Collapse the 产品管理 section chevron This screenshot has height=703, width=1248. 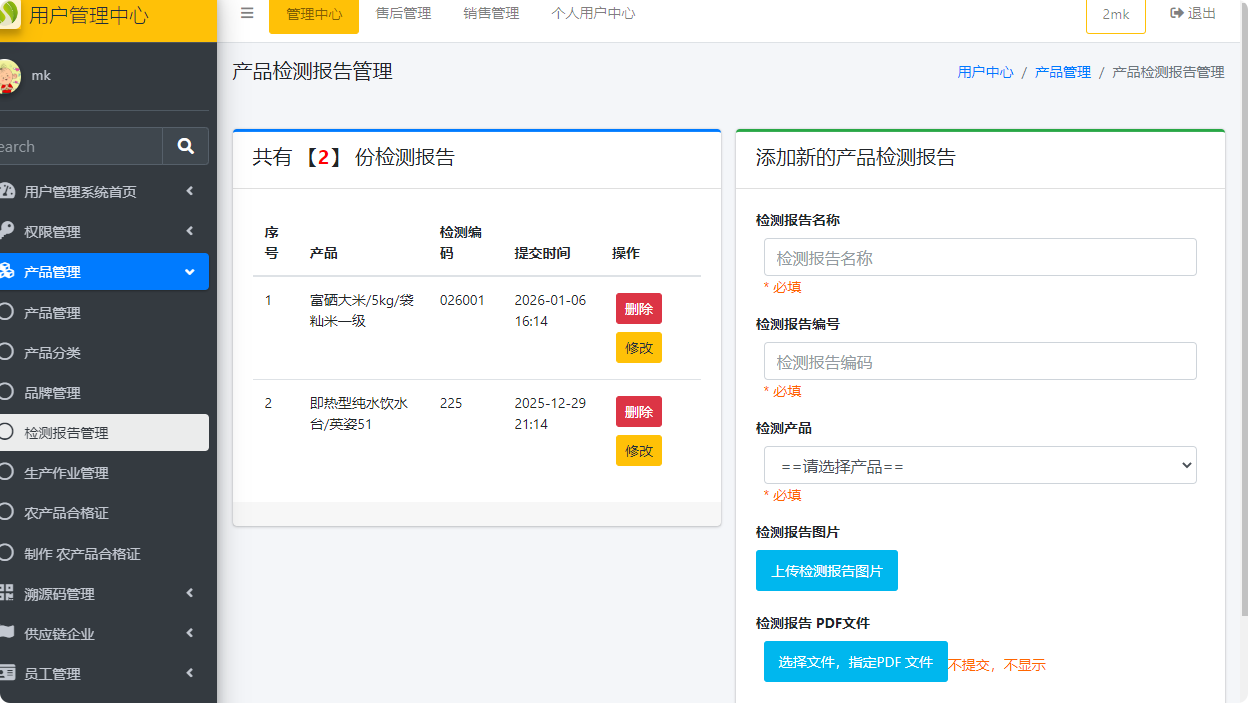189,272
